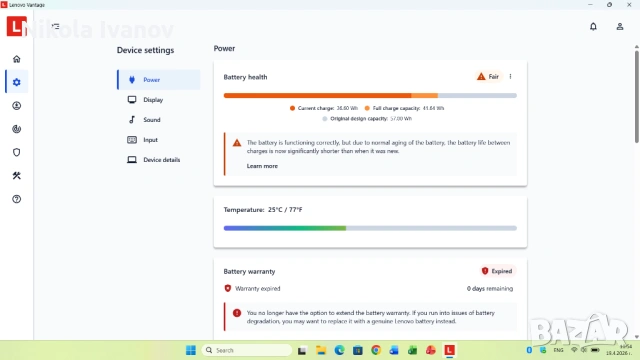This screenshot has width=640, height=360.
Task: Open Microsoft Edge from taskbar
Action: click(339, 350)
